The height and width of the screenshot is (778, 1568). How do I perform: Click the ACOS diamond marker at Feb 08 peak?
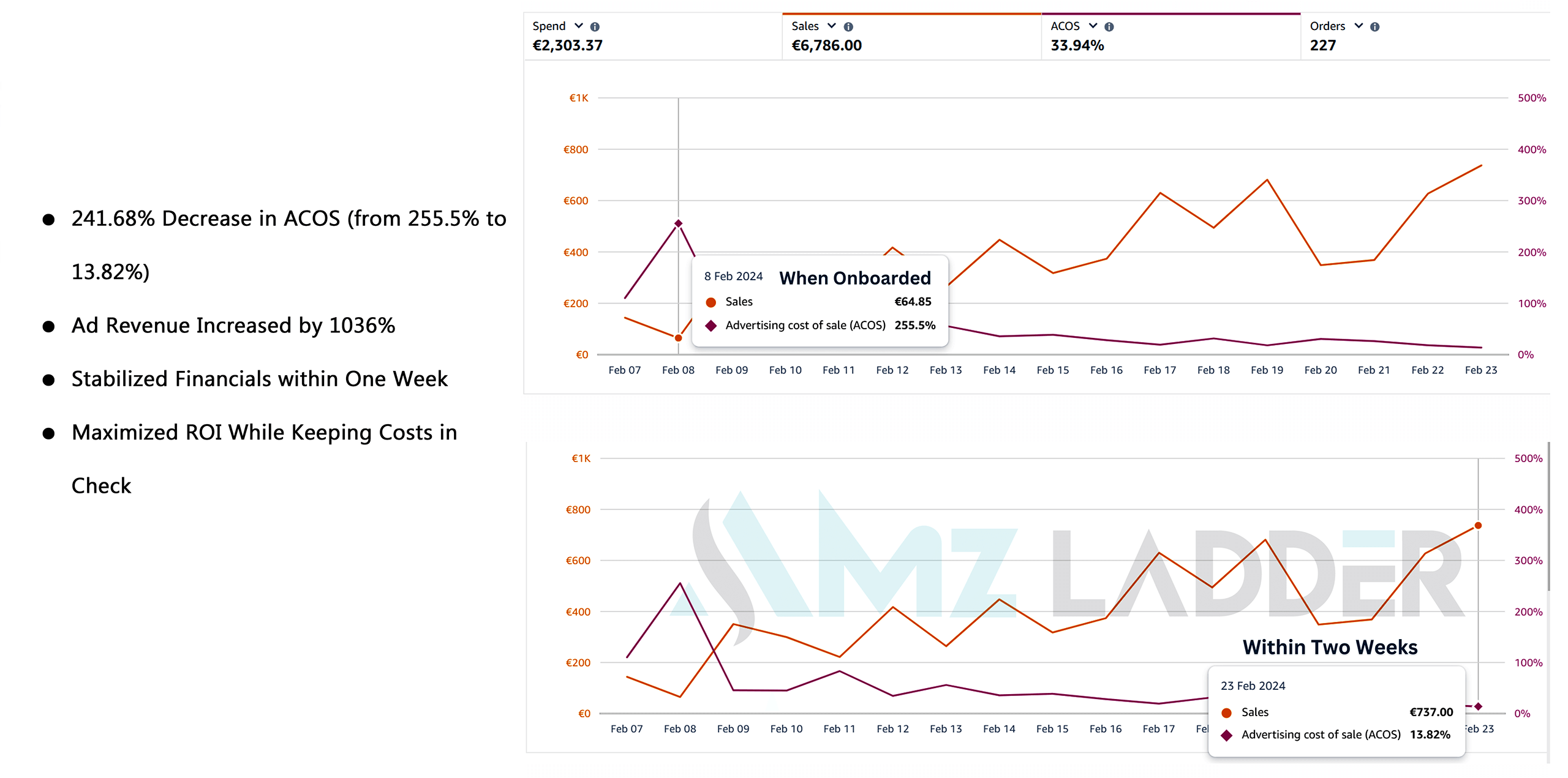pos(678,224)
